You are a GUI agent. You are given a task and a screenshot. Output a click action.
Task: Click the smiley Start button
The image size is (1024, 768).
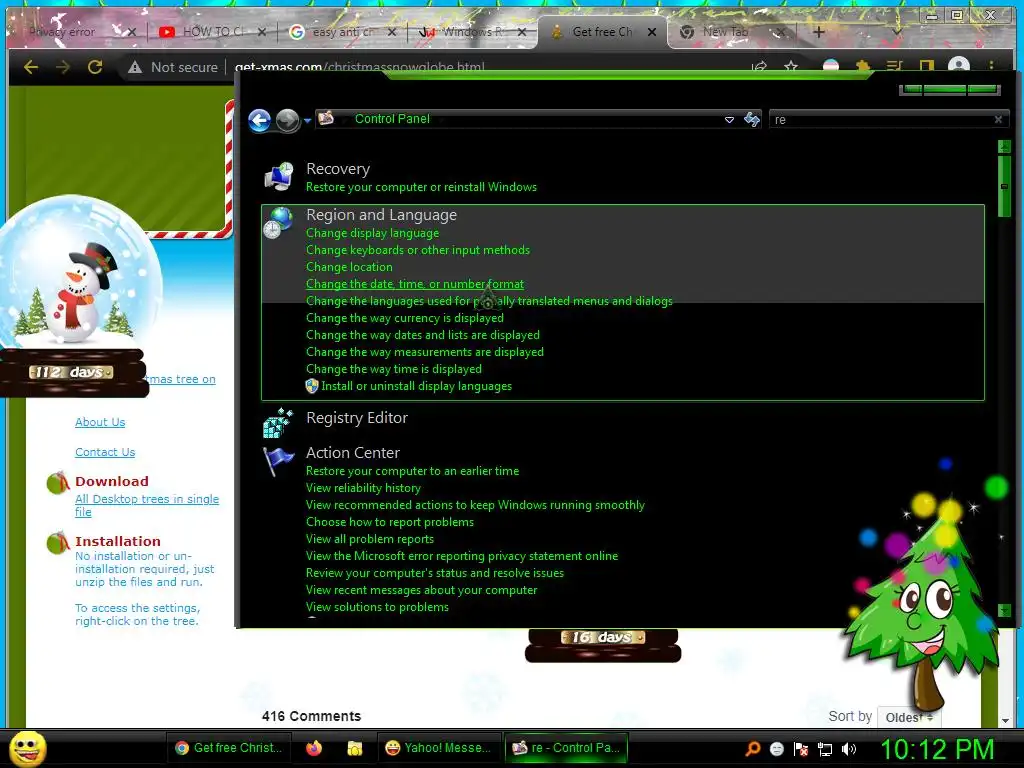(27, 748)
